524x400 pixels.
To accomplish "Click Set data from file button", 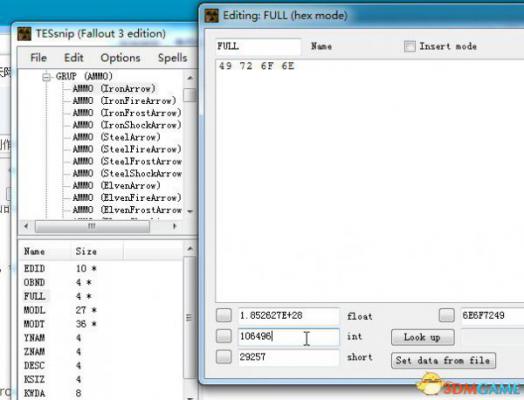I will [x=443, y=361].
